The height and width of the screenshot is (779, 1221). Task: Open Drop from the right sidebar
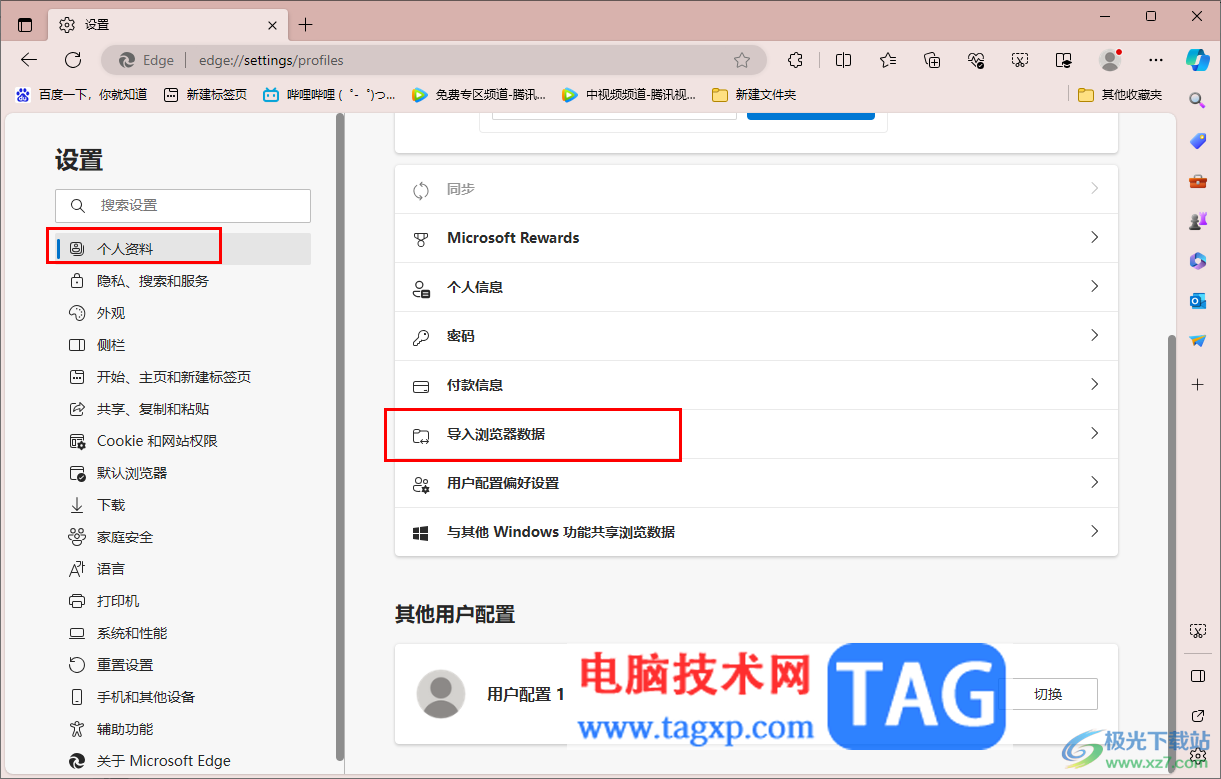point(1197,340)
